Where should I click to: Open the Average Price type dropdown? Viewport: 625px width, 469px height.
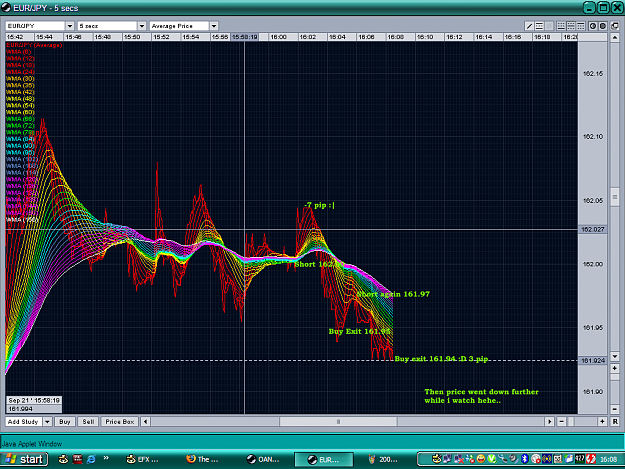point(214,26)
